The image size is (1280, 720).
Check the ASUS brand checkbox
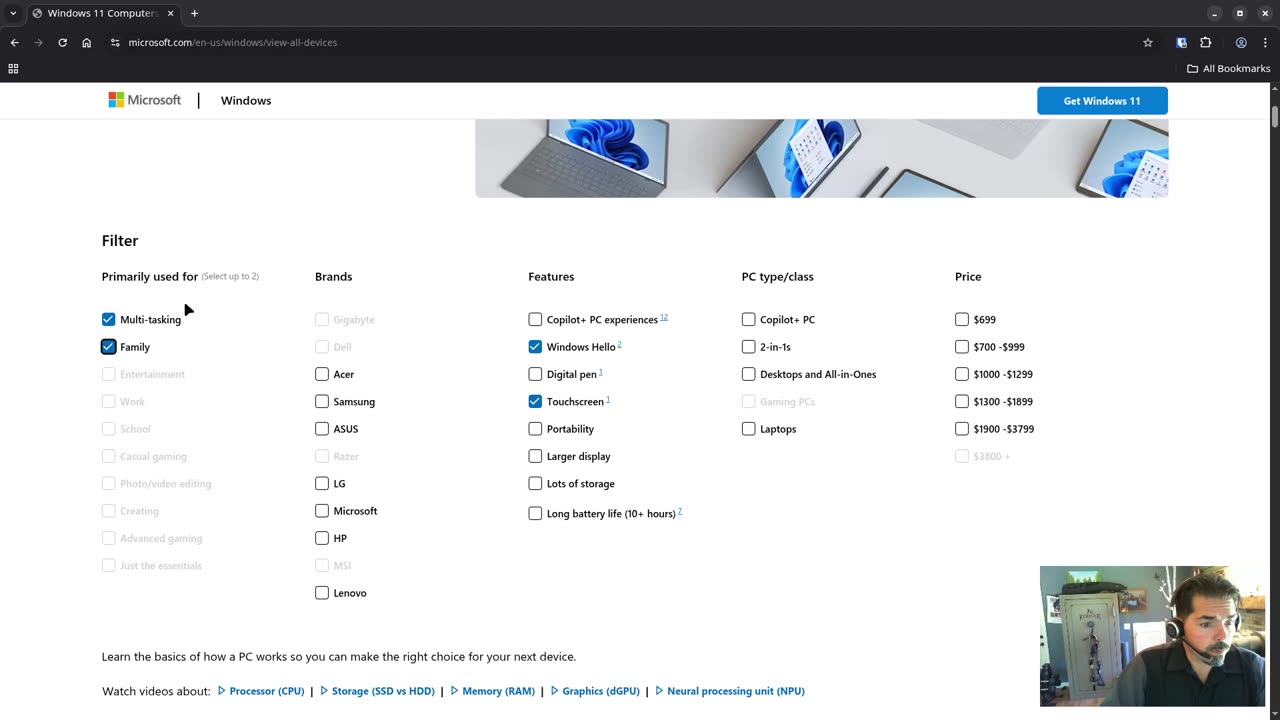[x=322, y=429]
